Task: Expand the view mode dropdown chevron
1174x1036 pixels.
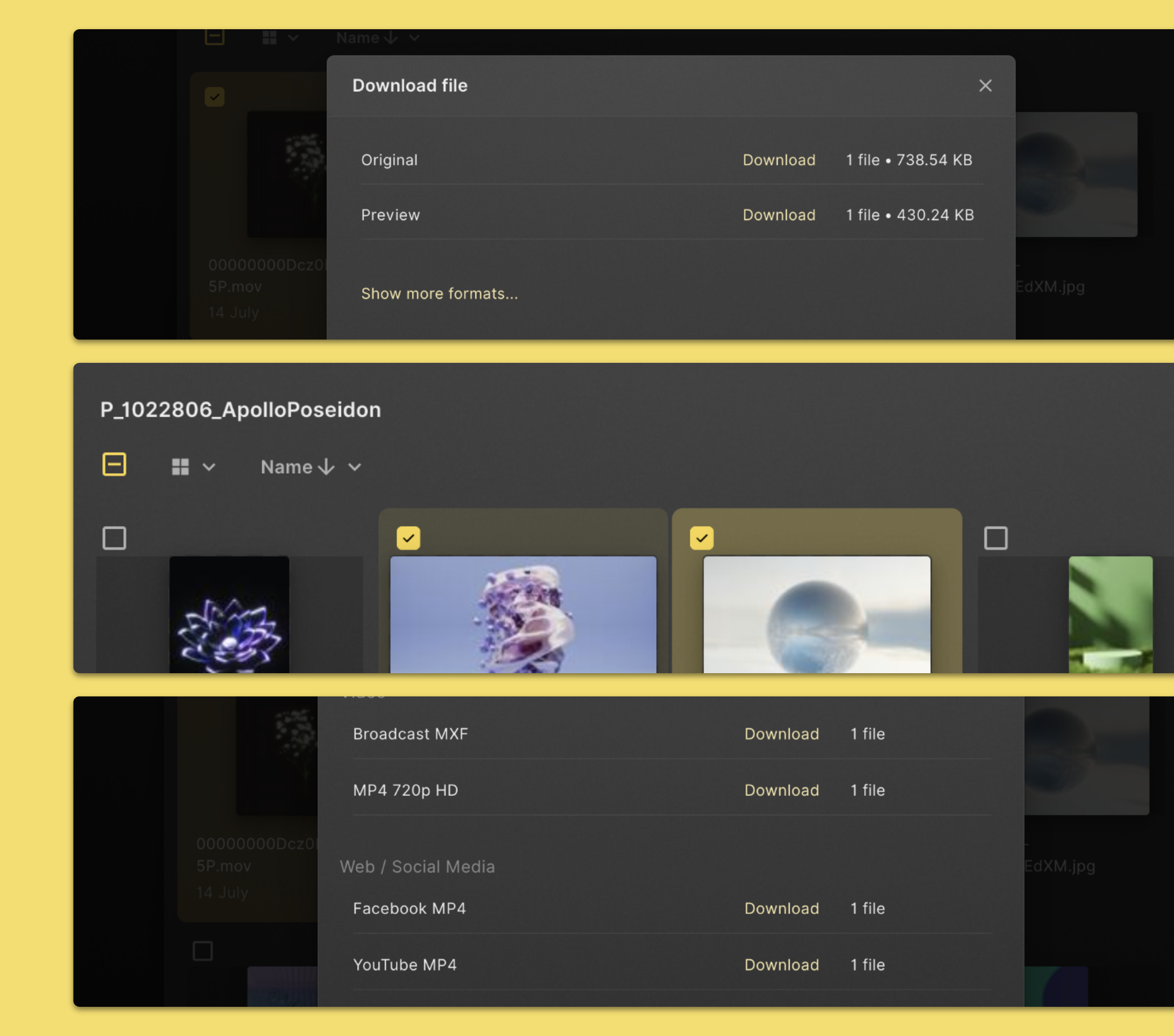Action: pyautogui.click(x=209, y=467)
